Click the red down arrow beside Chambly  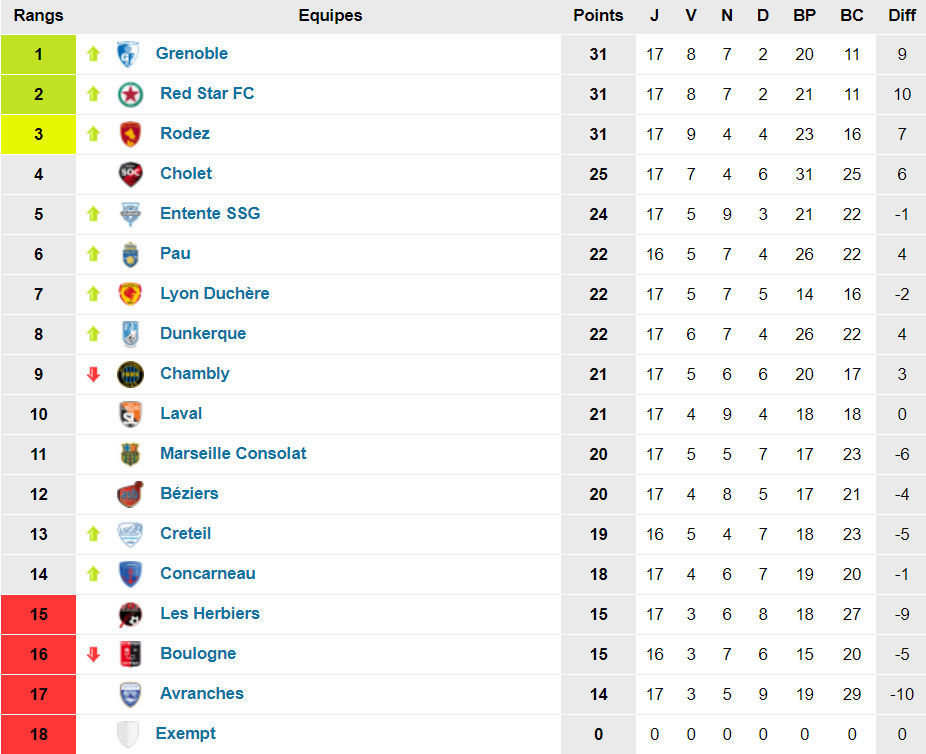click(x=94, y=374)
